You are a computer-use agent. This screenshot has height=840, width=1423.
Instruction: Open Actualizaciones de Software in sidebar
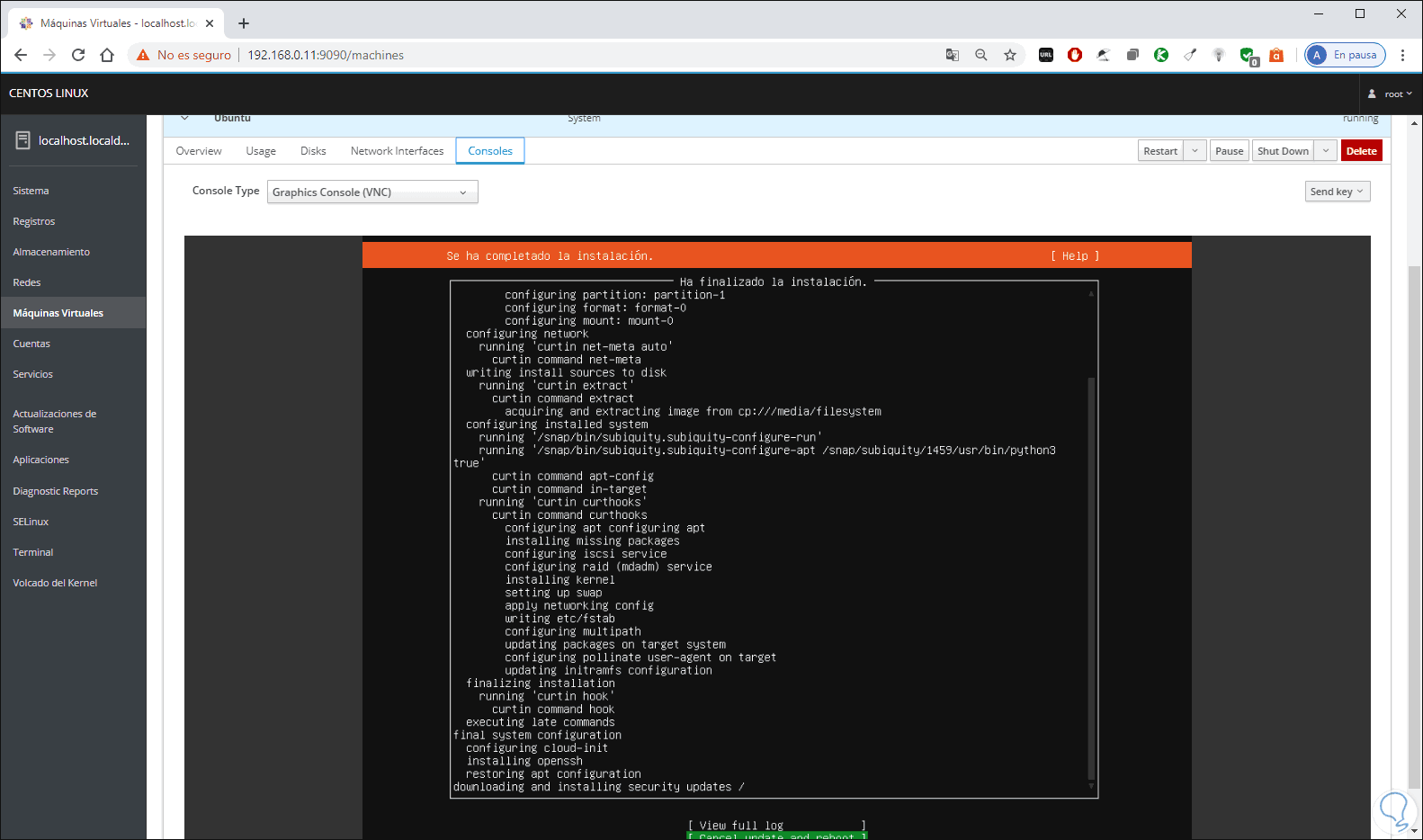pos(55,421)
